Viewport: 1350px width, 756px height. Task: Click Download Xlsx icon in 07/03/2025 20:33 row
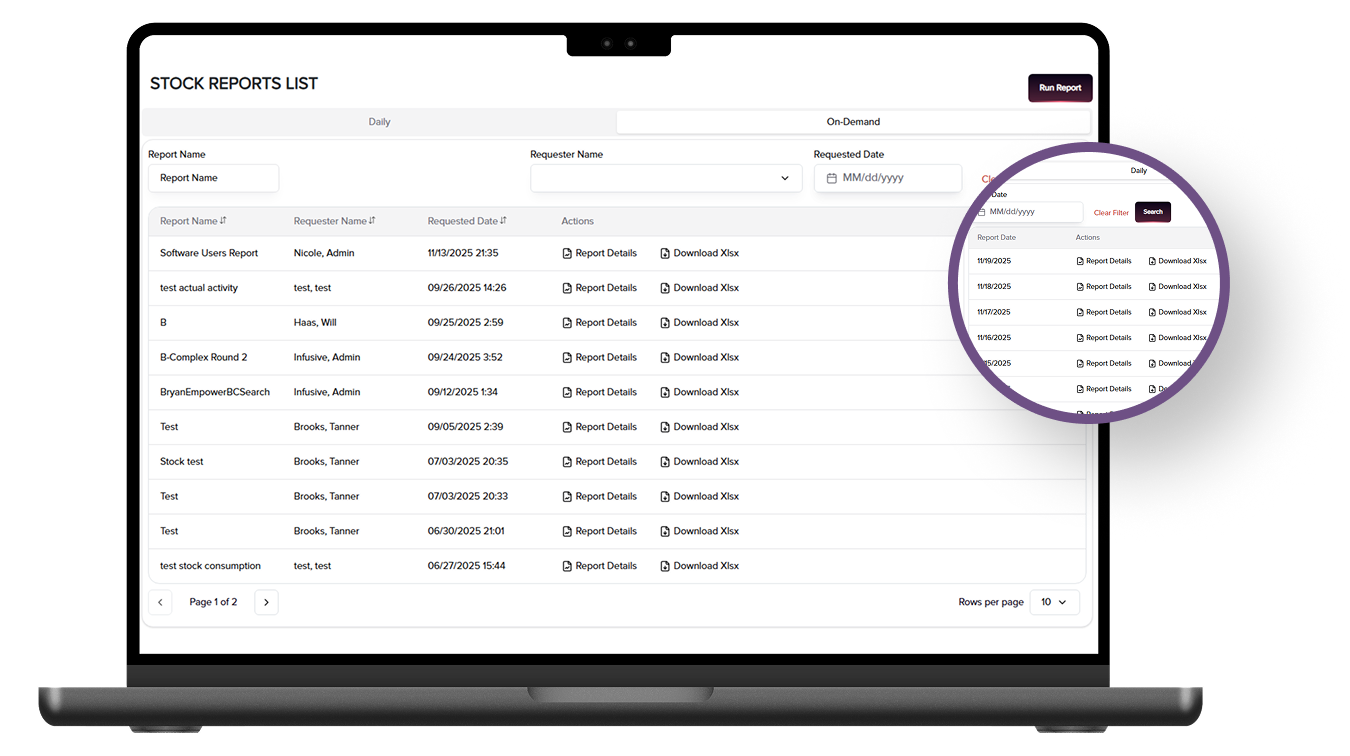665,496
